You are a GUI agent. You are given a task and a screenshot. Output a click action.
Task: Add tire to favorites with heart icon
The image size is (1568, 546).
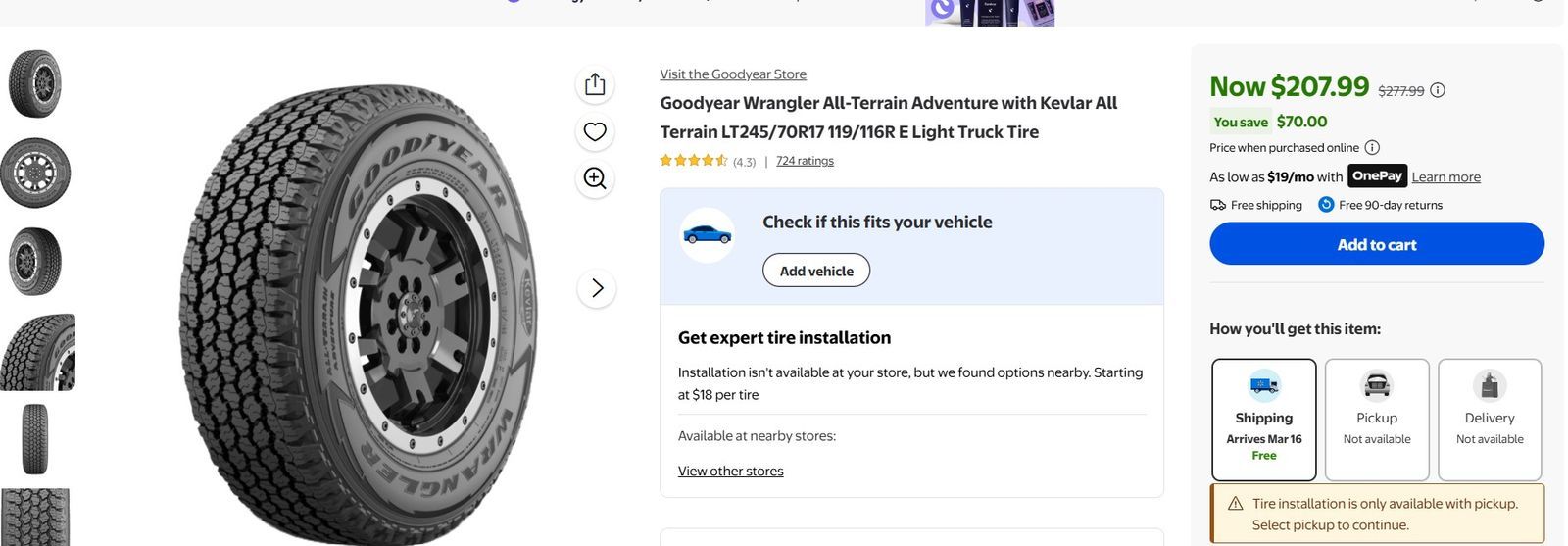click(x=595, y=131)
